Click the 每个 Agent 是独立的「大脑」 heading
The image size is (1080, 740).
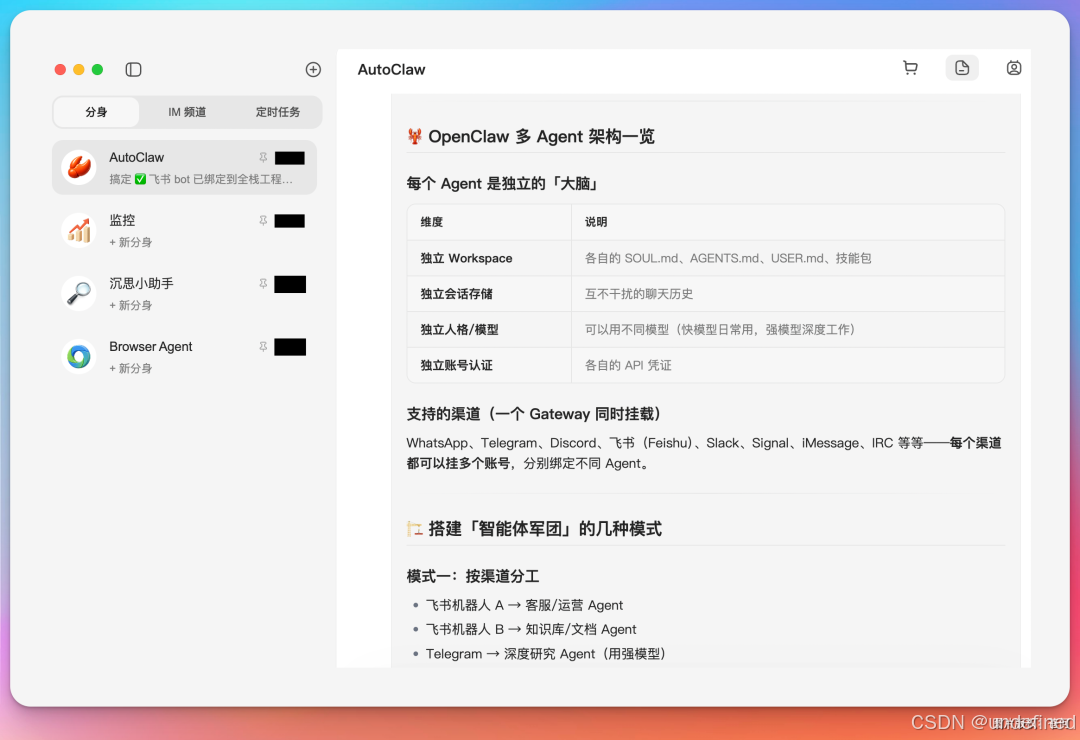click(503, 184)
